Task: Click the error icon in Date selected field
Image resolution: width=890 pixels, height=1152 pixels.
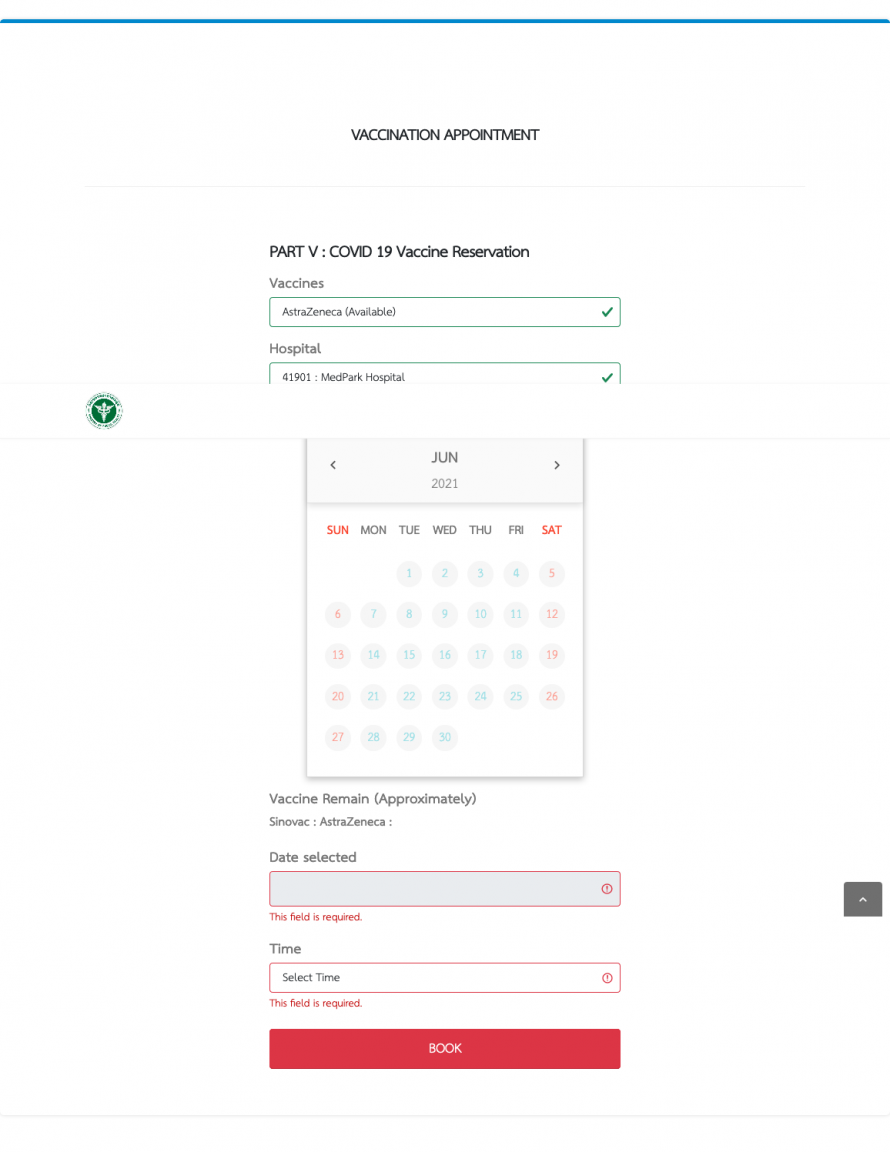Action: click(x=607, y=888)
